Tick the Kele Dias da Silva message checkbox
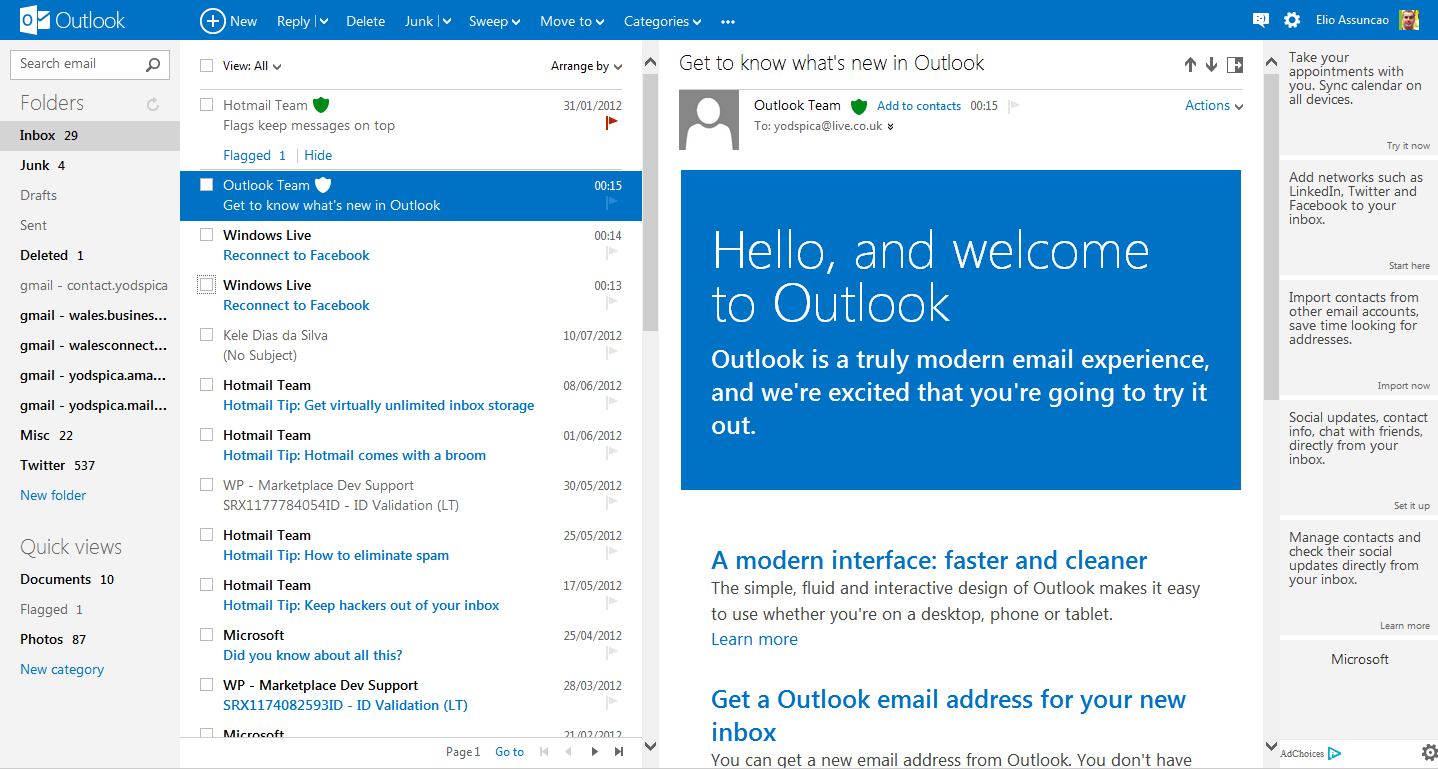The image size is (1438, 769). coord(207,334)
